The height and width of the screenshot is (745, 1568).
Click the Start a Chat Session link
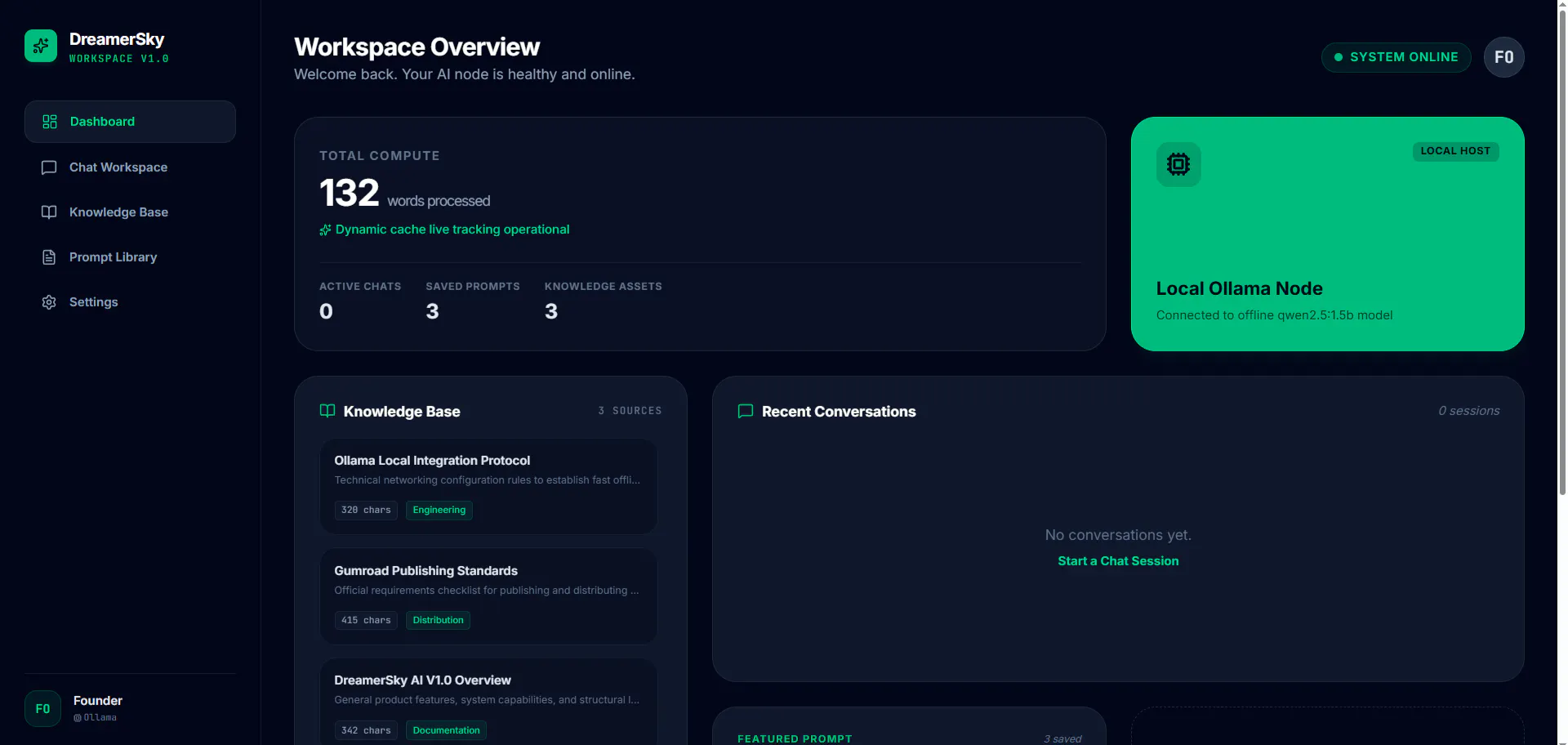coord(1118,561)
